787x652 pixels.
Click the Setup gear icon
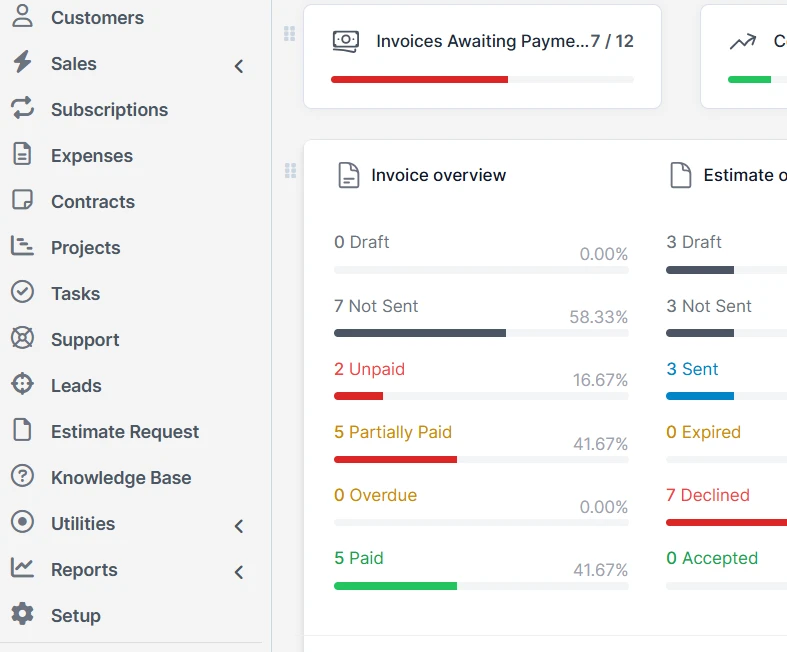tap(22, 614)
